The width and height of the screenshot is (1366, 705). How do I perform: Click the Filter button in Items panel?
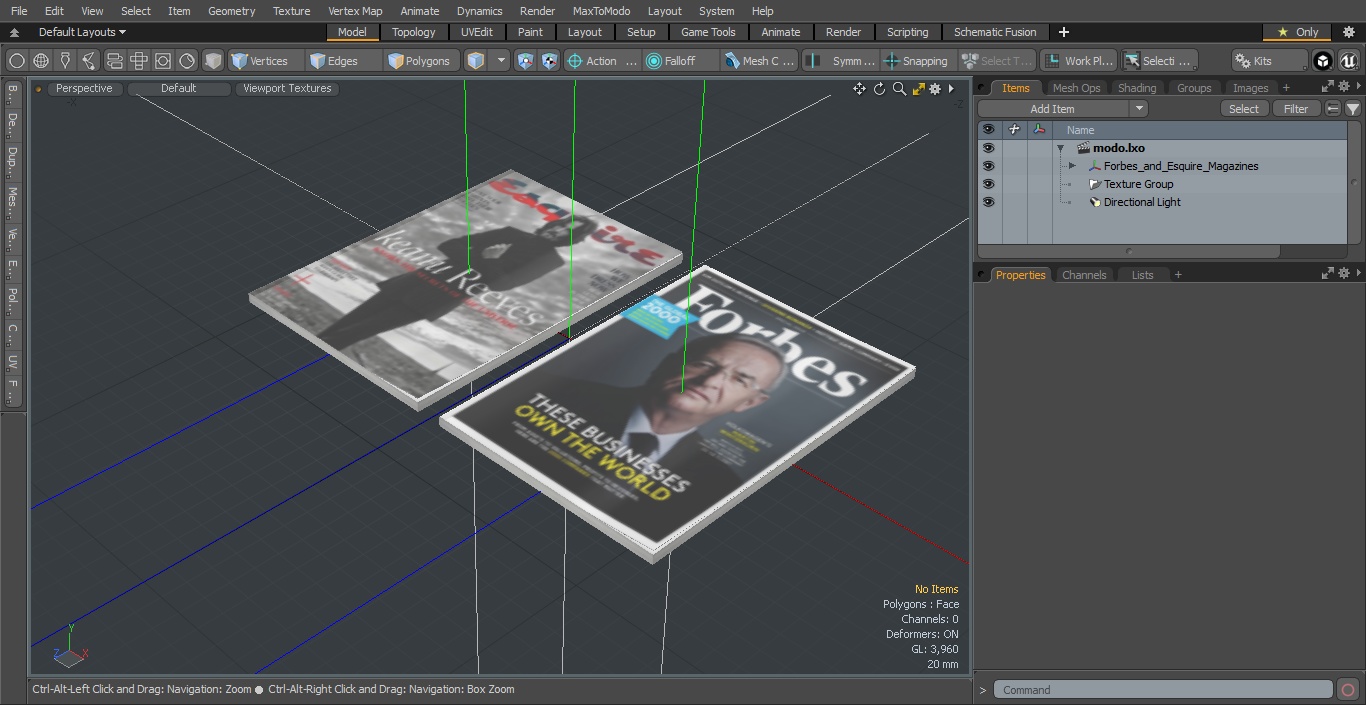(x=1296, y=109)
